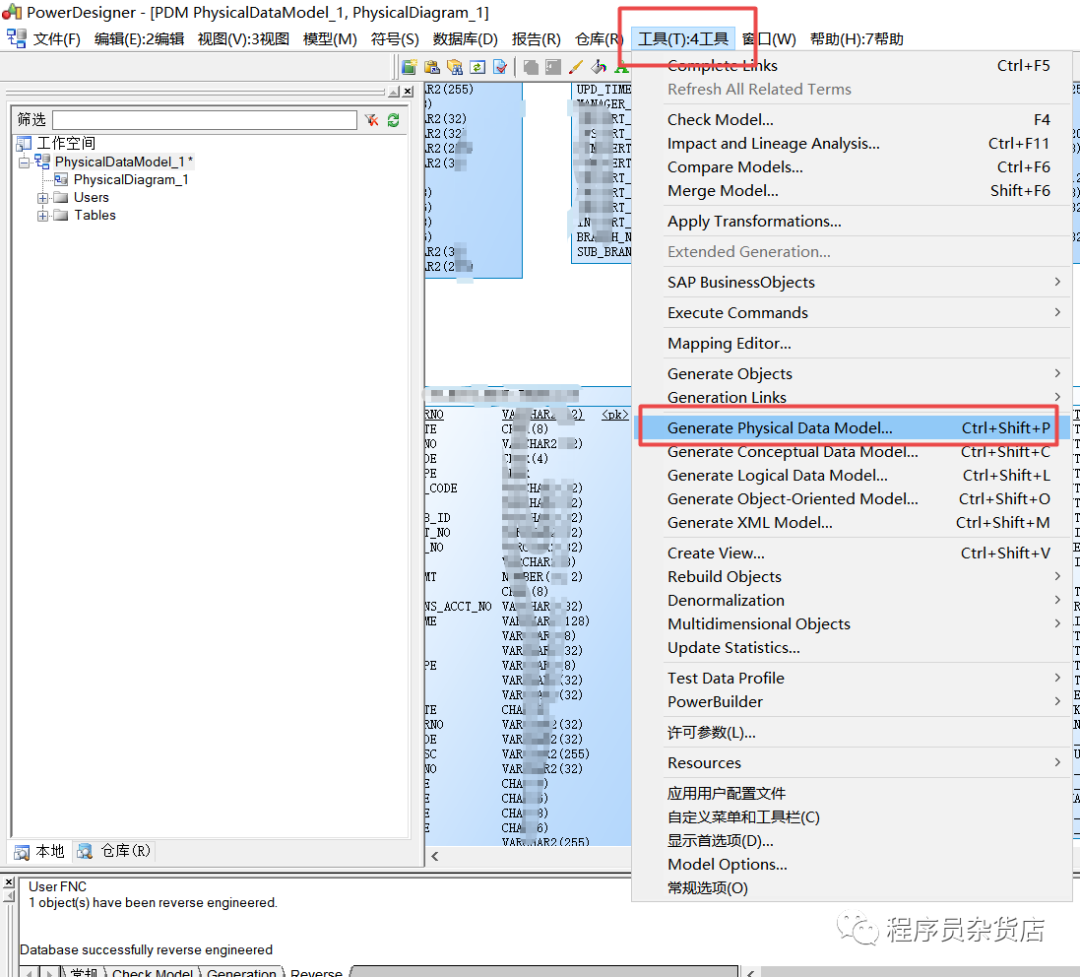Expand the Users folder in the tree
This screenshot has width=1080, height=977.
[x=43, y=198]
